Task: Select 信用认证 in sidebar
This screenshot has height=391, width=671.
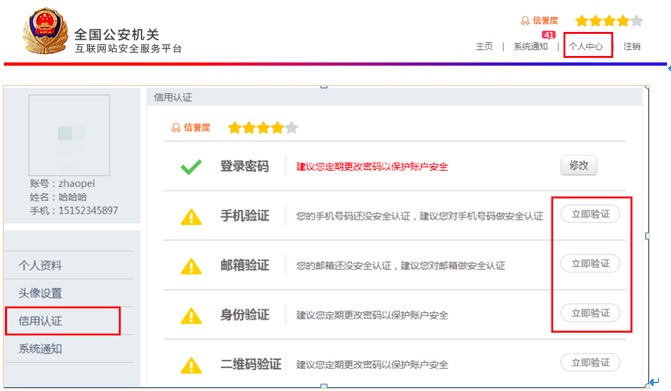Action: [x=40, y=321]
